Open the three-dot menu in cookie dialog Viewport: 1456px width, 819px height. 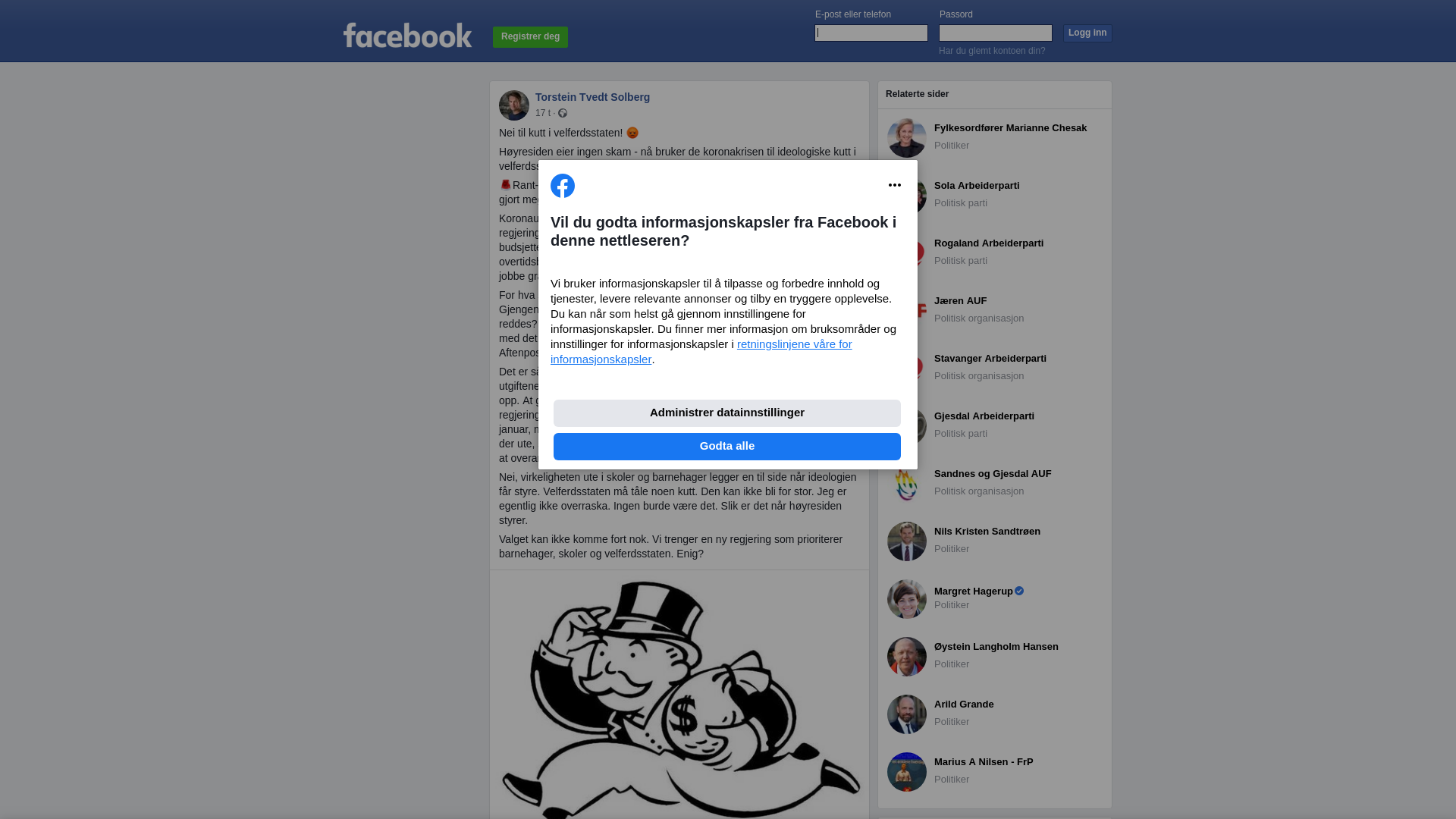895,185
